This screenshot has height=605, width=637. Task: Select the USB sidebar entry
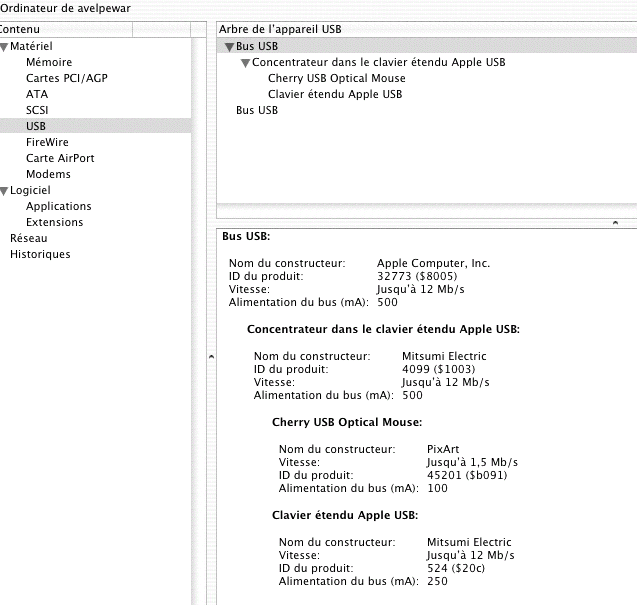(x=95, y=126)
